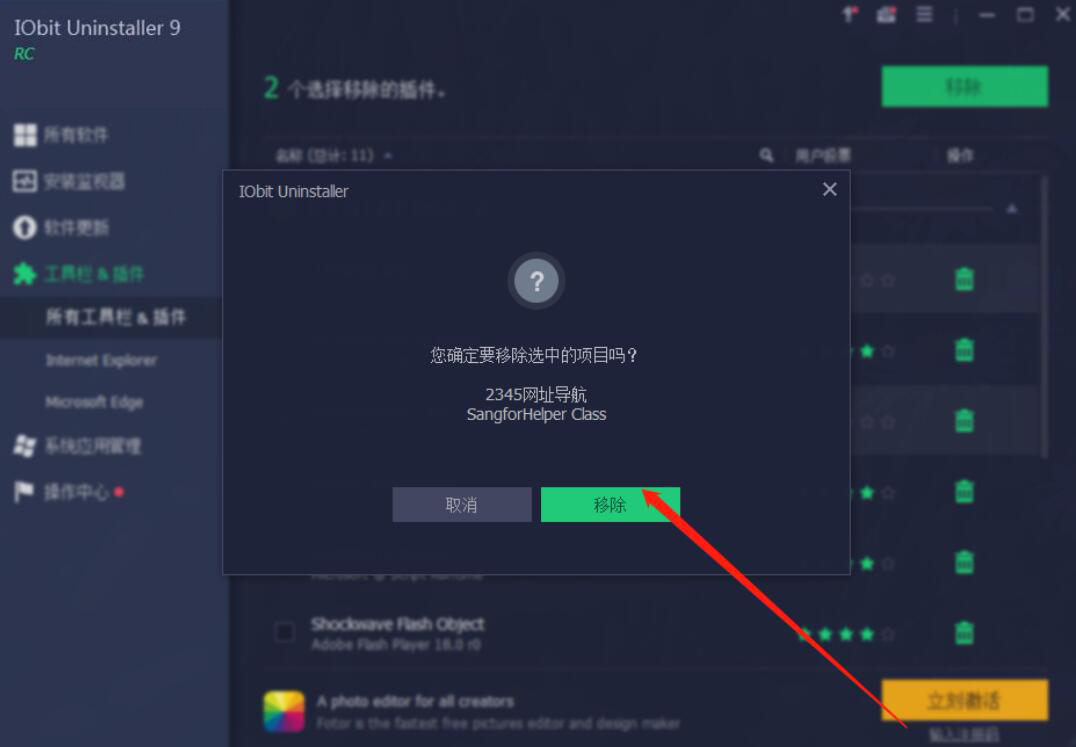Open the install monitor icon in sidebar
This screenshot has width=1076, height=747.
point(25,181)
